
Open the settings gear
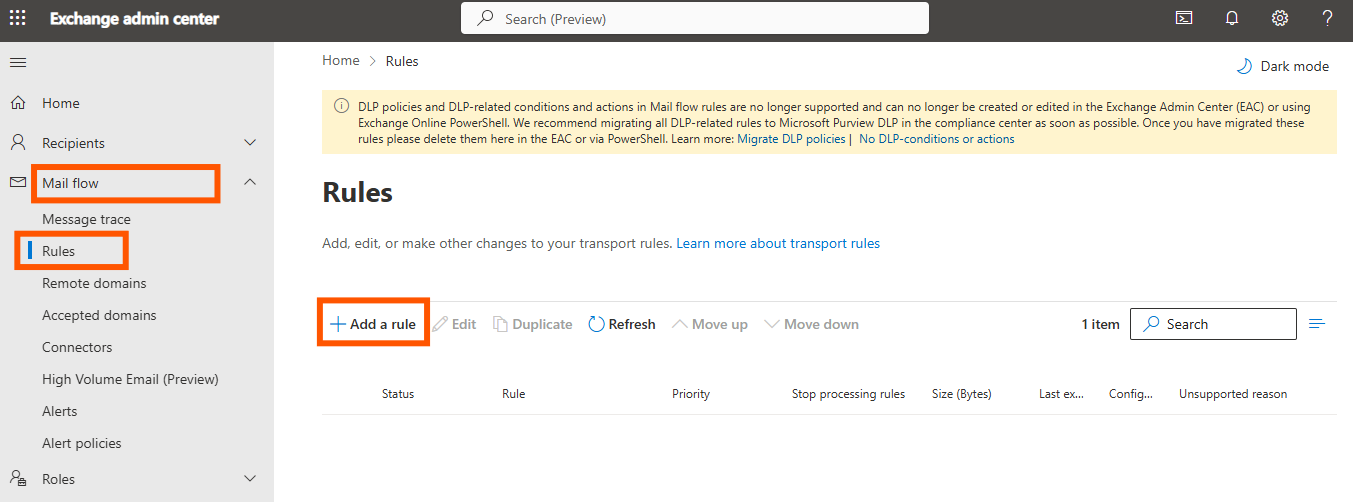click(1280, 18)
